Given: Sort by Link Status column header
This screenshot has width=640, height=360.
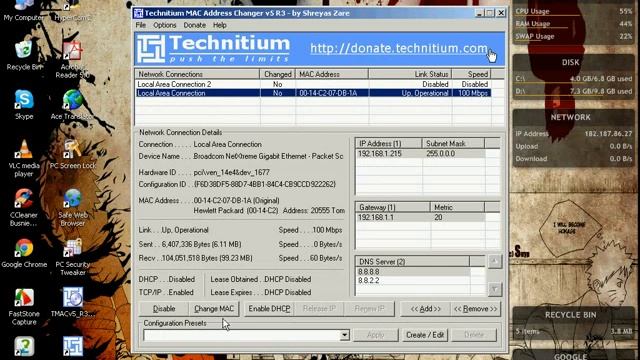Looking at the screenshot, I should click(410, 74).
